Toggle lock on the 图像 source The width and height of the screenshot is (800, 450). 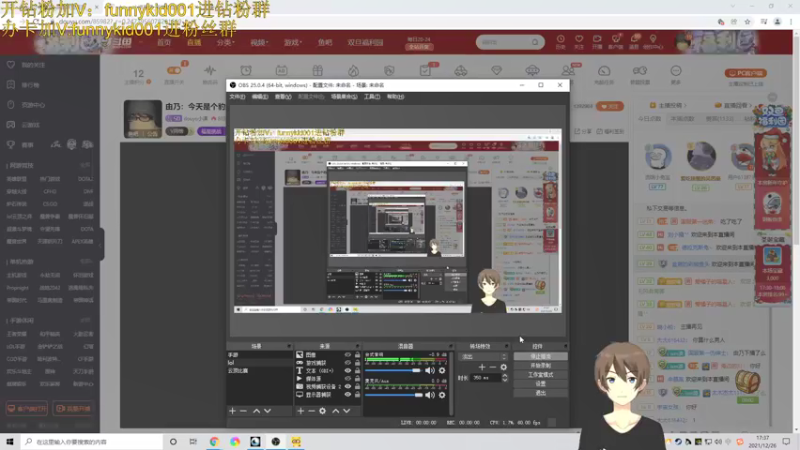point(357,355)
